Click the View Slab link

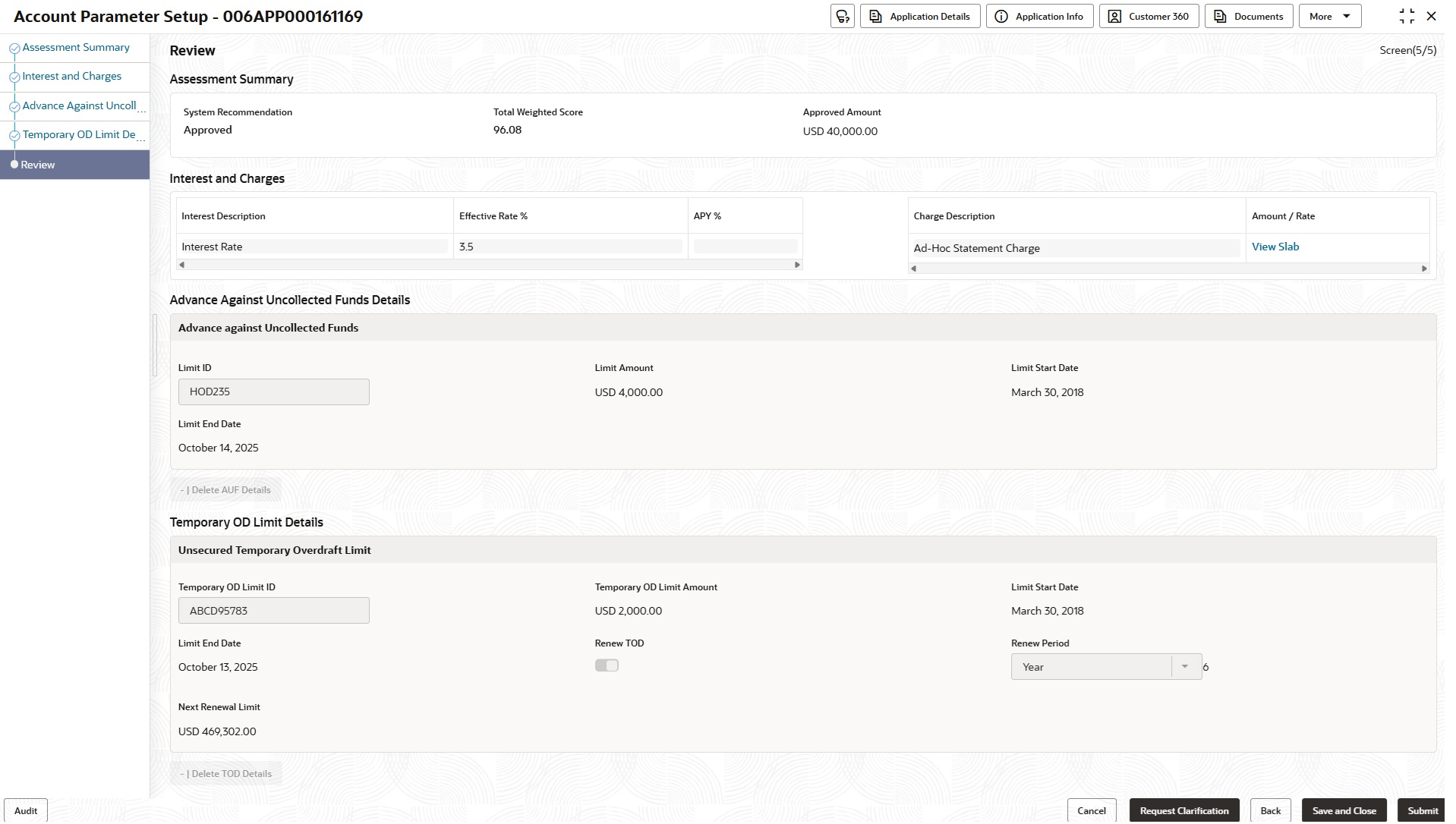(x=1275, y=247)
